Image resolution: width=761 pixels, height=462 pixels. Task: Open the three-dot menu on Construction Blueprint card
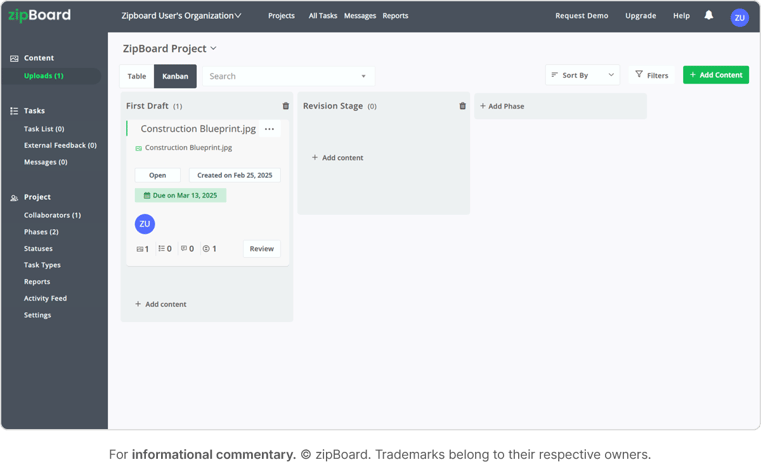click(269, 129)
